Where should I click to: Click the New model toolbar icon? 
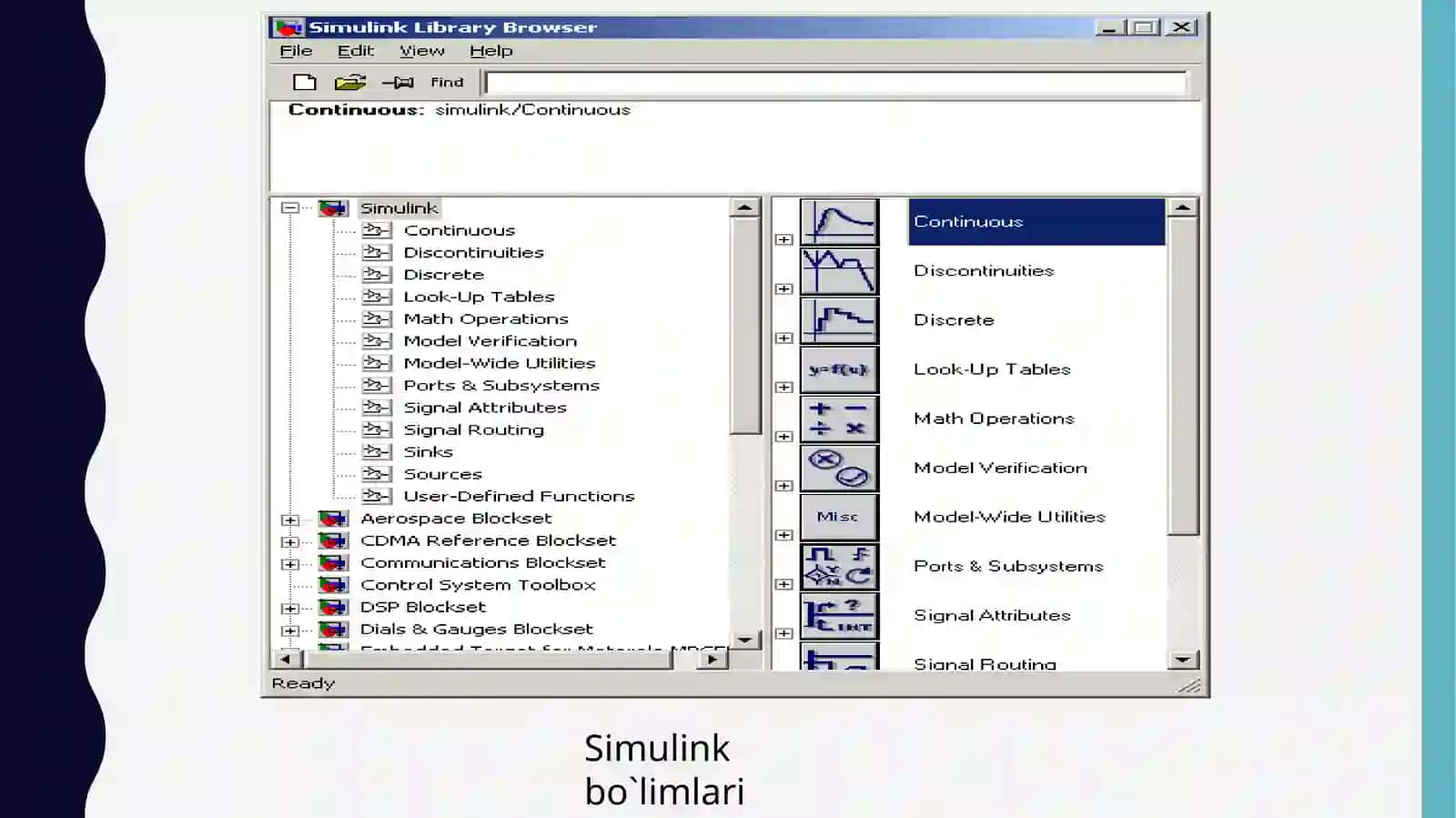(x=305, y=83)
